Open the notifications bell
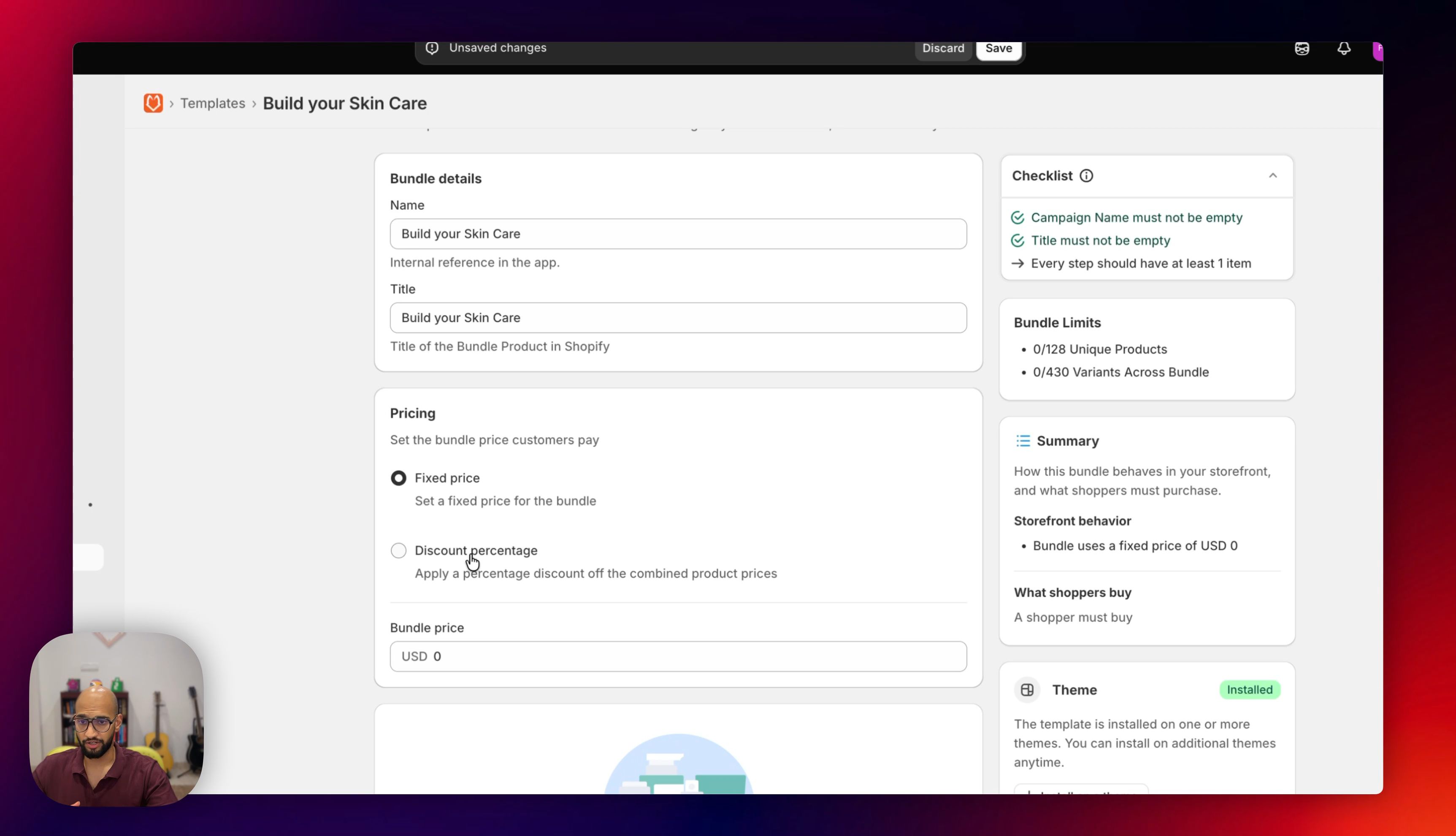This screenshot has width=1456, height=836. [1343, 49]
